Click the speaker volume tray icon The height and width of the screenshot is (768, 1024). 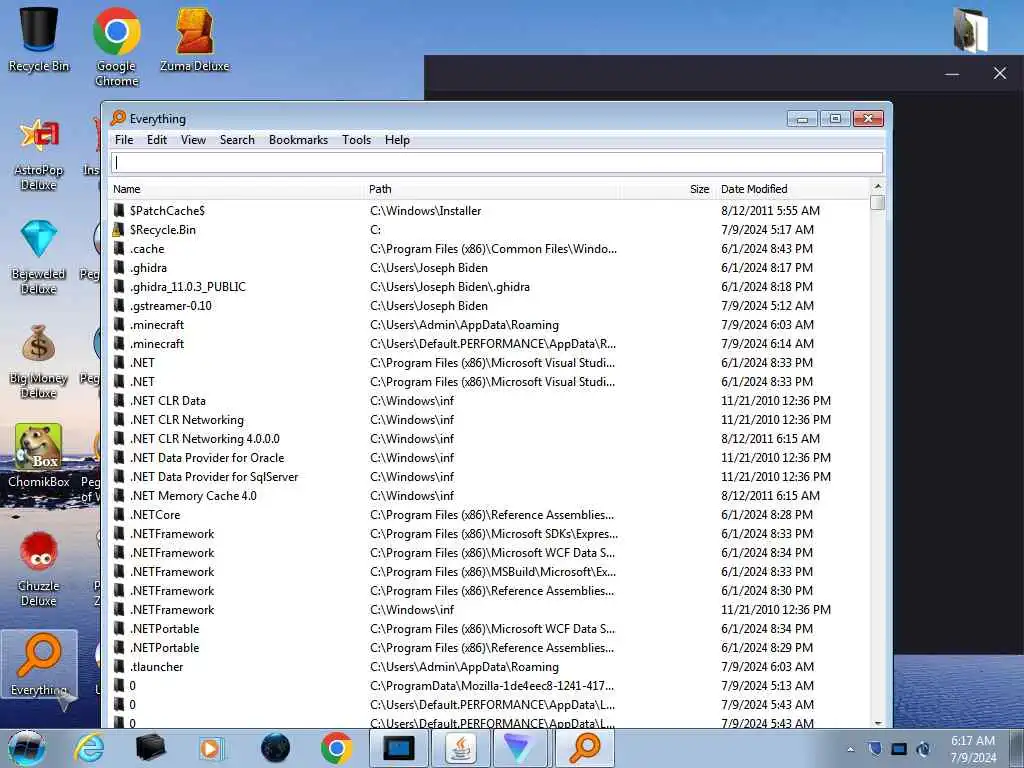[x=923, y=749]
